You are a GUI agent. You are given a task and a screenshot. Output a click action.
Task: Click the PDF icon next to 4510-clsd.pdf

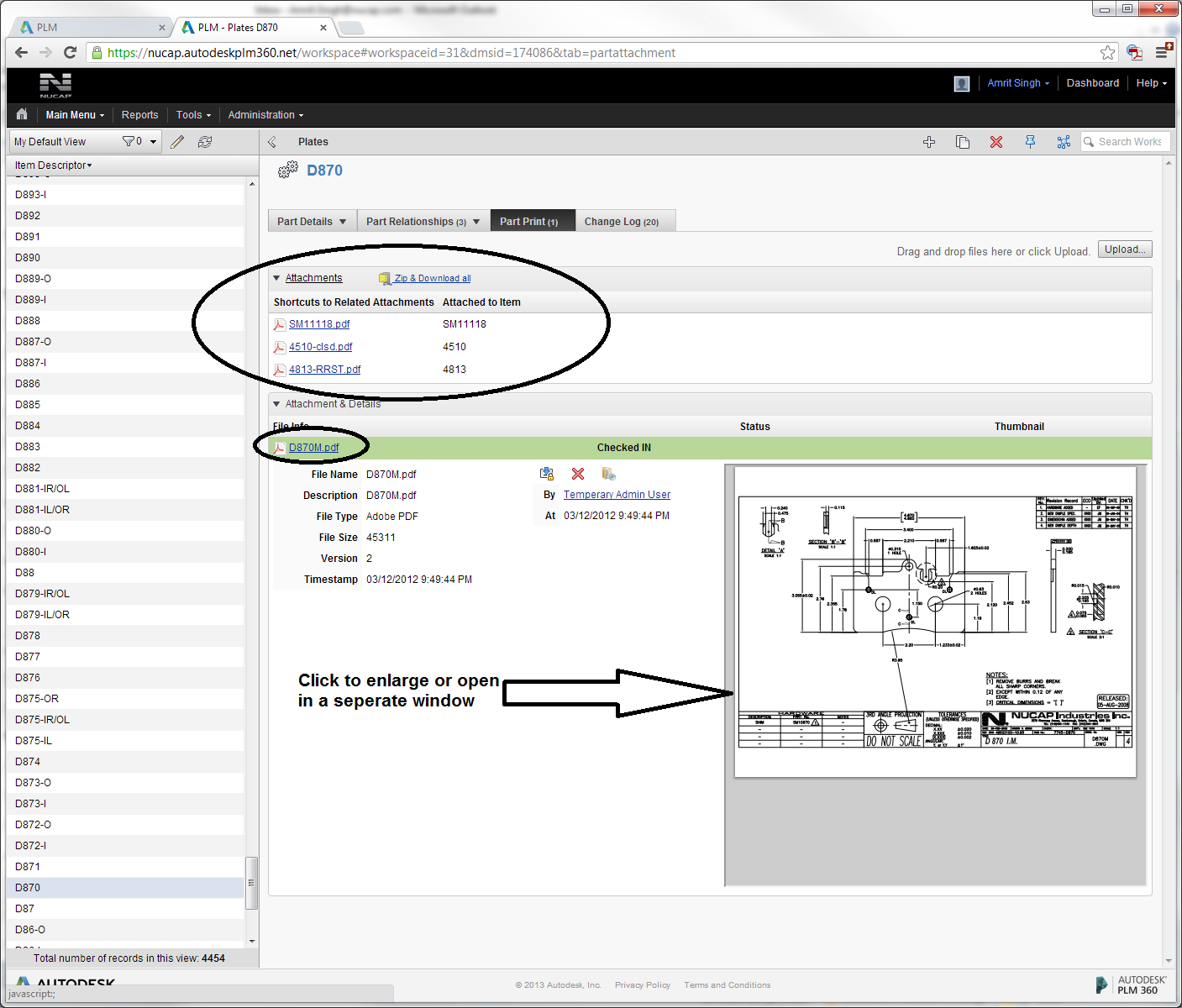tap(280, 347)
